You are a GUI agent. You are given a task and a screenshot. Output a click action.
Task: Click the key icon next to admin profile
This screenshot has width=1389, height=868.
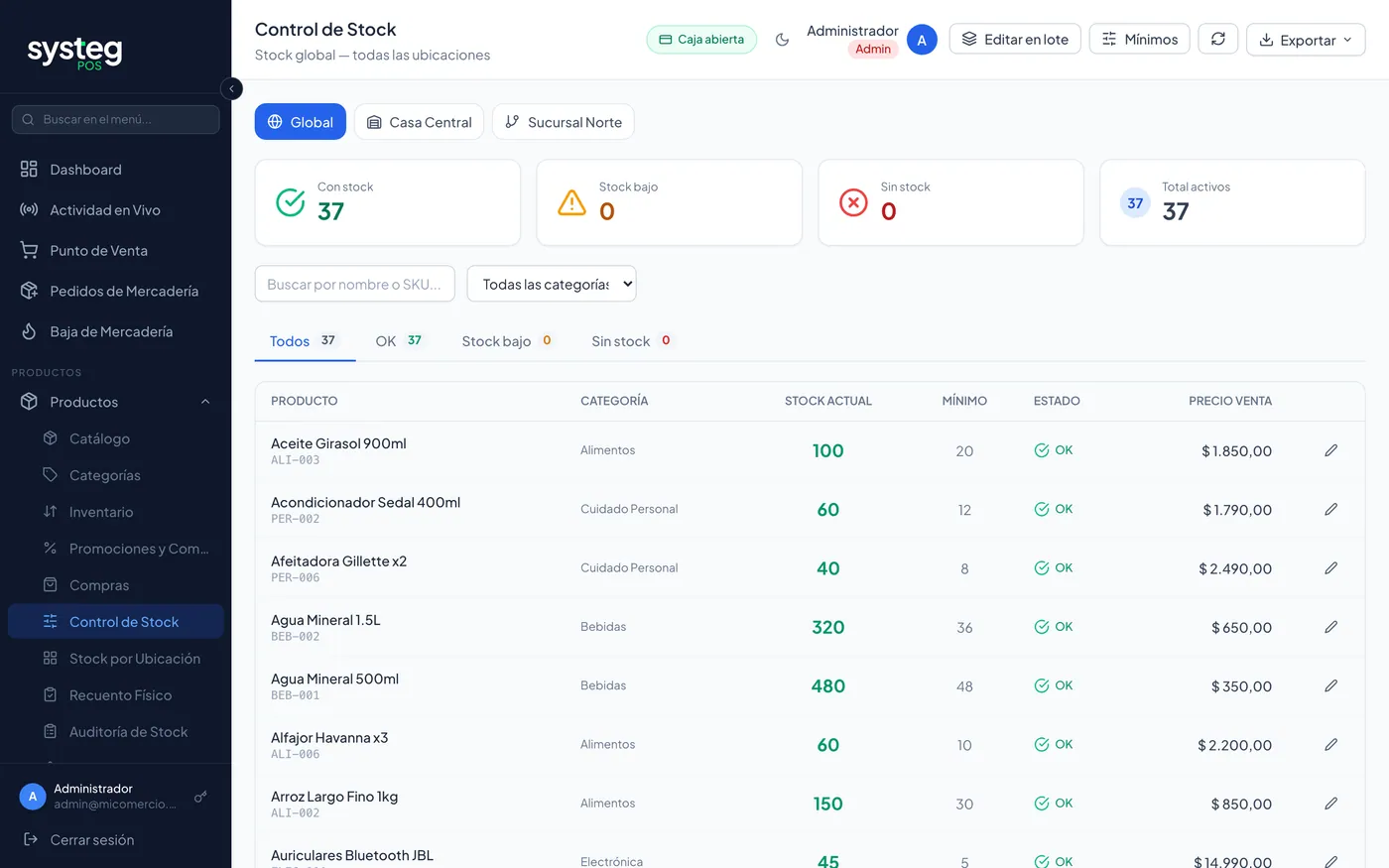200,797
